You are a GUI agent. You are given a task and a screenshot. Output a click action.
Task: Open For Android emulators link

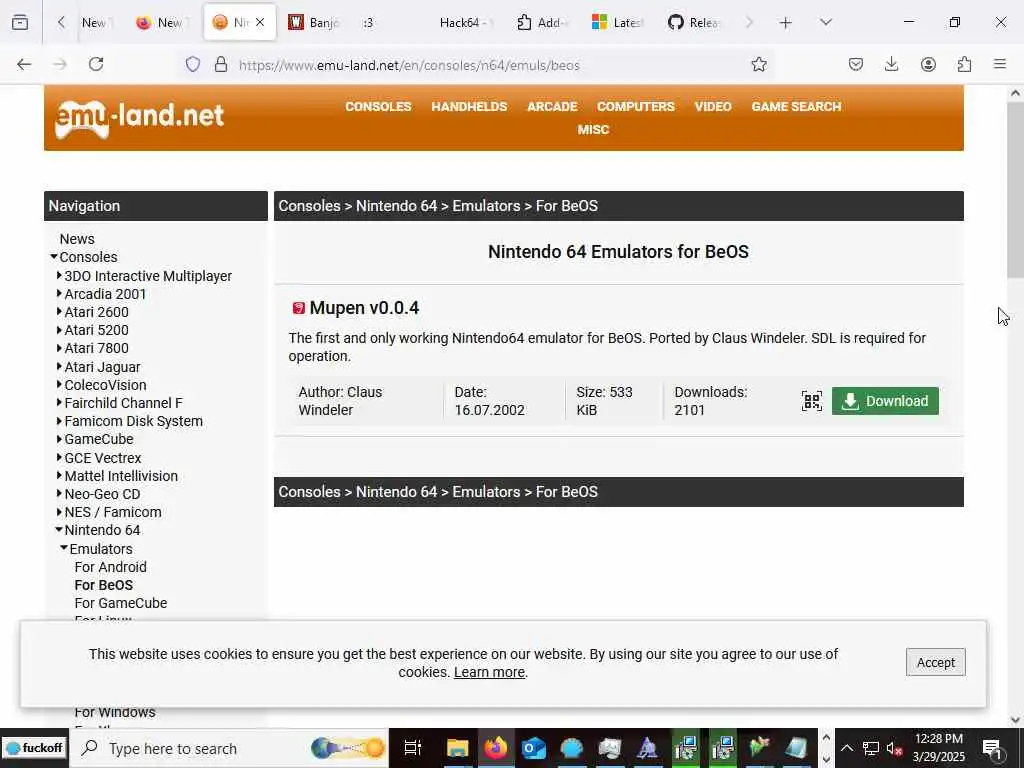[110, 567]
